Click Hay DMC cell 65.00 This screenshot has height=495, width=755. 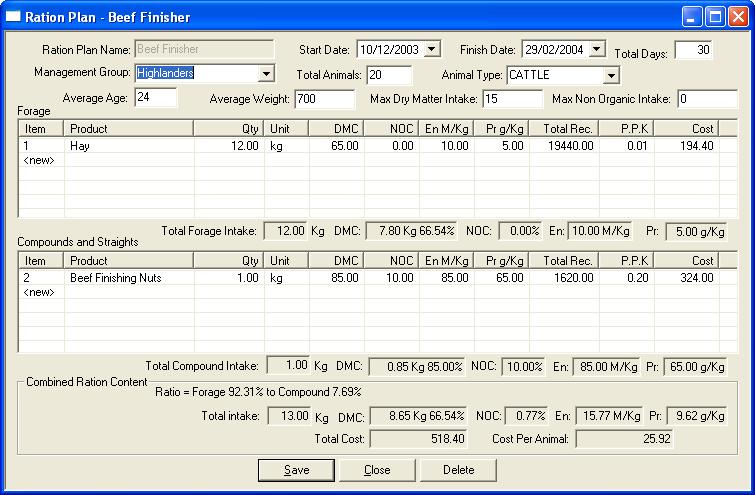(337, 145)
